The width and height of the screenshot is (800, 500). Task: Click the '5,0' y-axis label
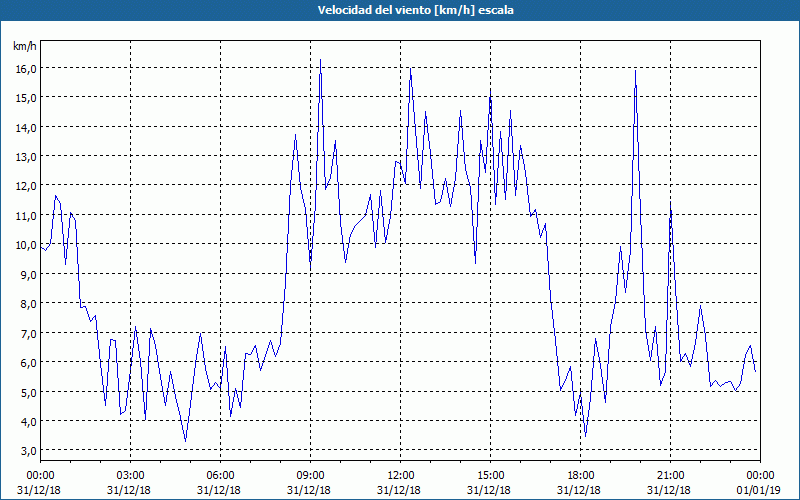click(x=28, y=392)
